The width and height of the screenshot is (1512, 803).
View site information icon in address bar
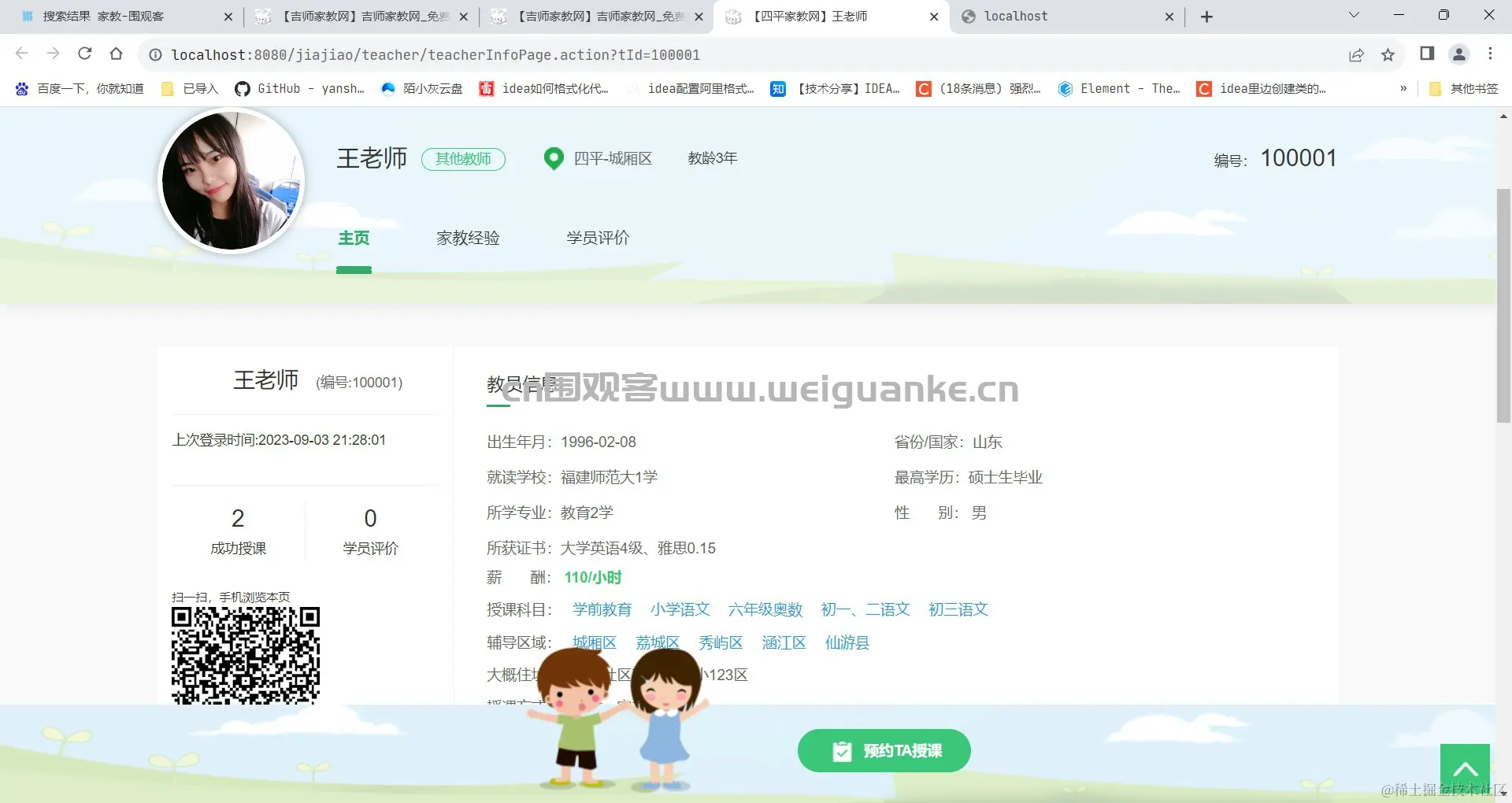pos(156,54)
